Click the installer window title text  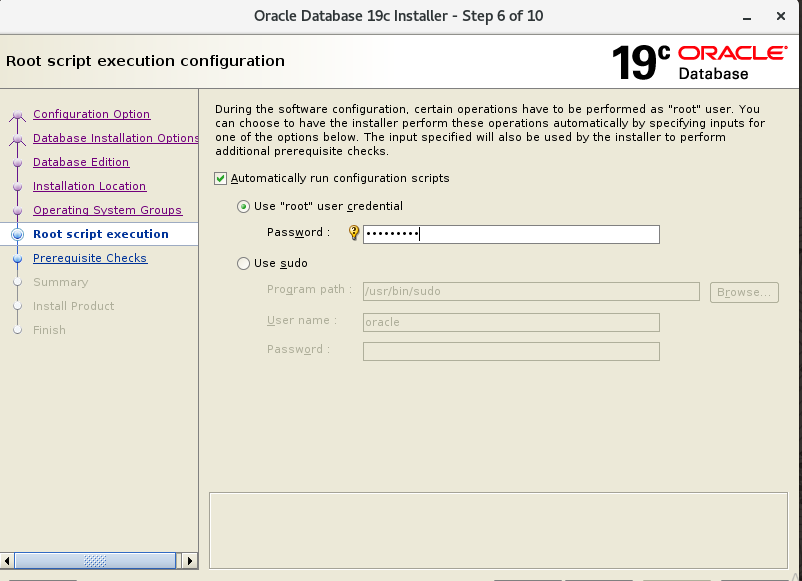pyautogui.click(x=398, y=16)
